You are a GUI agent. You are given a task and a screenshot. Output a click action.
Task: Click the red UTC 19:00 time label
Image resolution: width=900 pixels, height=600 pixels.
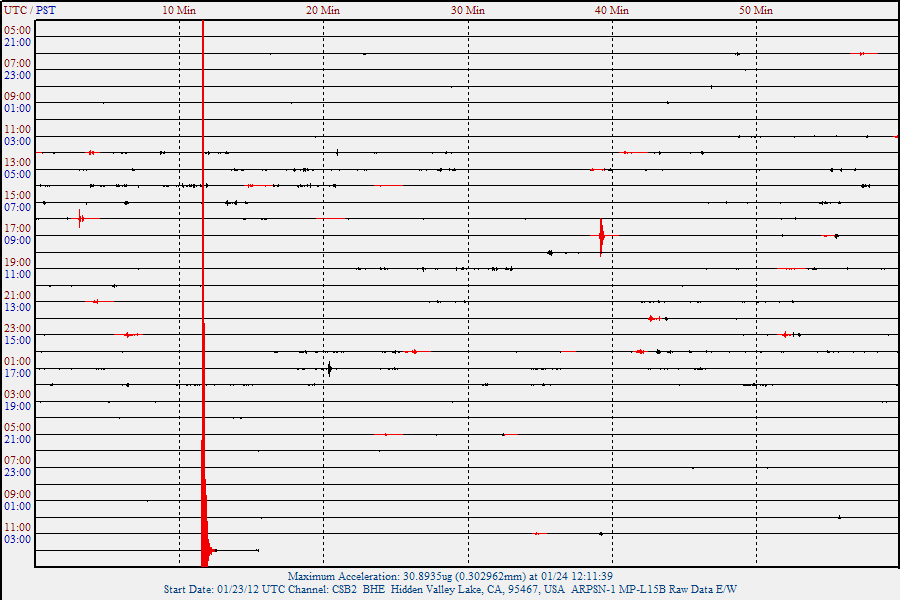(x=17, y=262)
